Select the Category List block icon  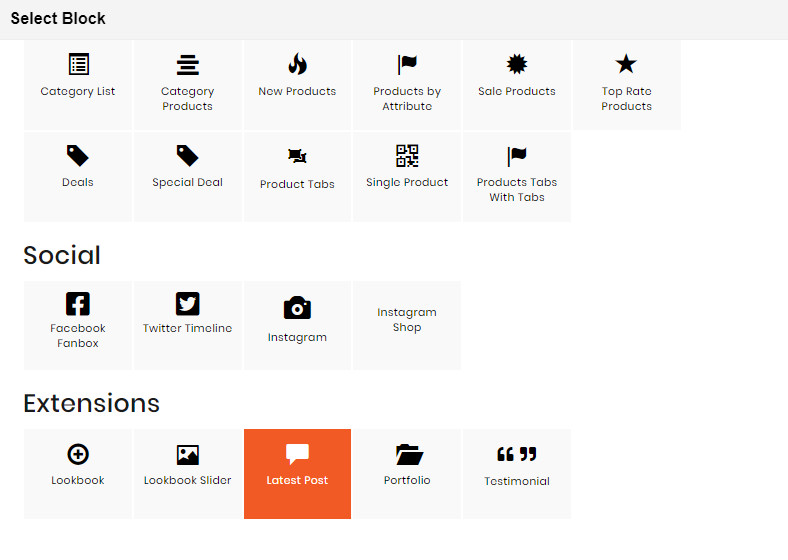pos(78,64)
